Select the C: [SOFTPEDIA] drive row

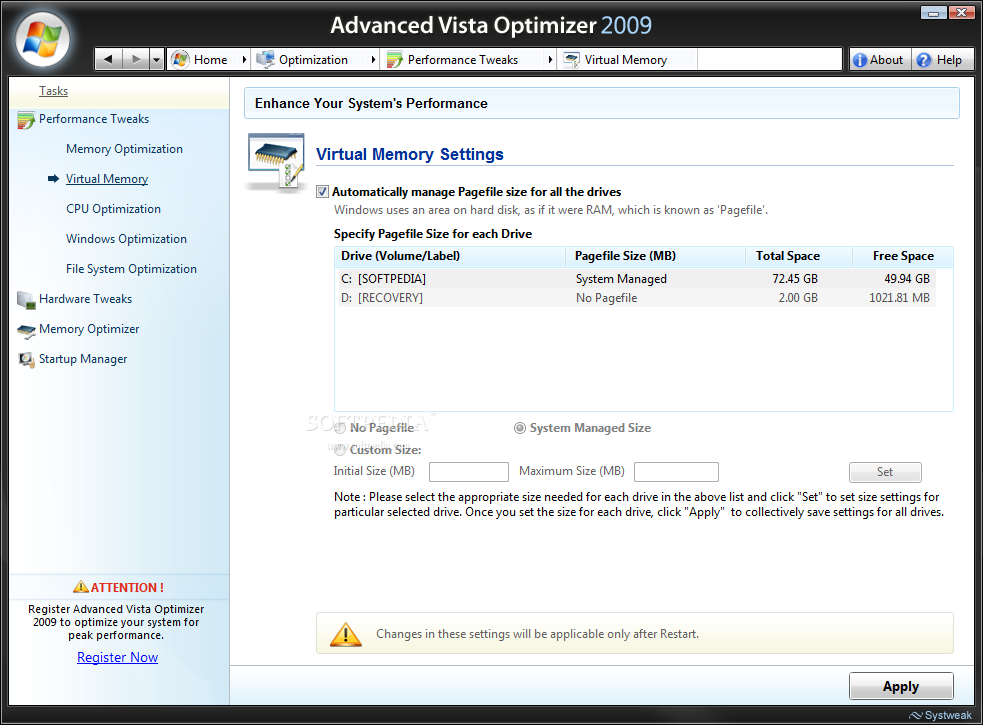coord(636,278)
